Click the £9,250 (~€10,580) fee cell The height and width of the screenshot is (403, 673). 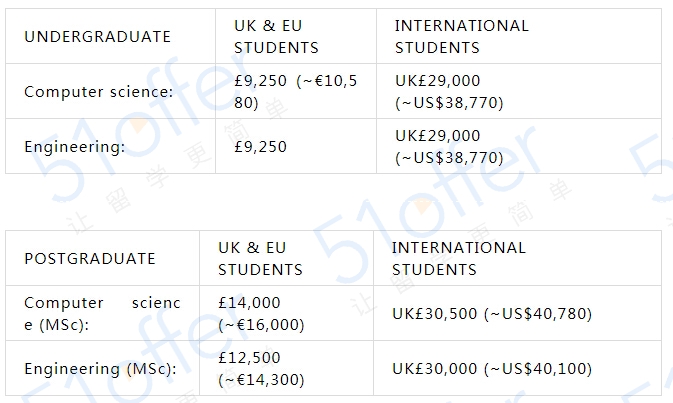click(x=296, y=91)
